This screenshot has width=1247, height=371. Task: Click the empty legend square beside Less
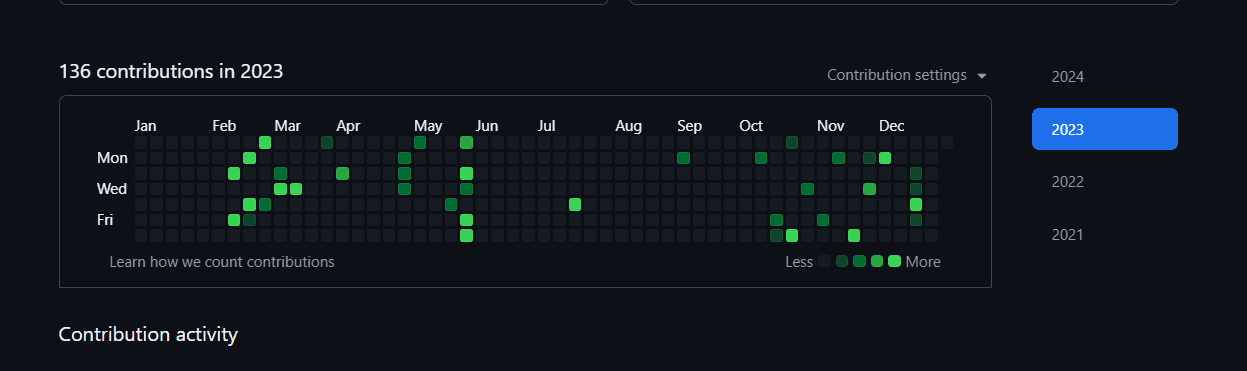[x=824, y=261]
